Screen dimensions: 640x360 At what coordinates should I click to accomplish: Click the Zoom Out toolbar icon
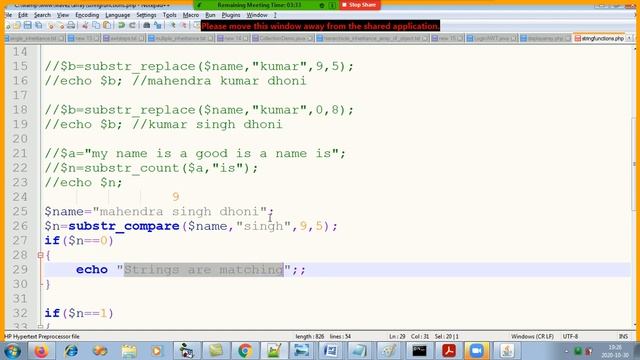click(x=184, y=25)
